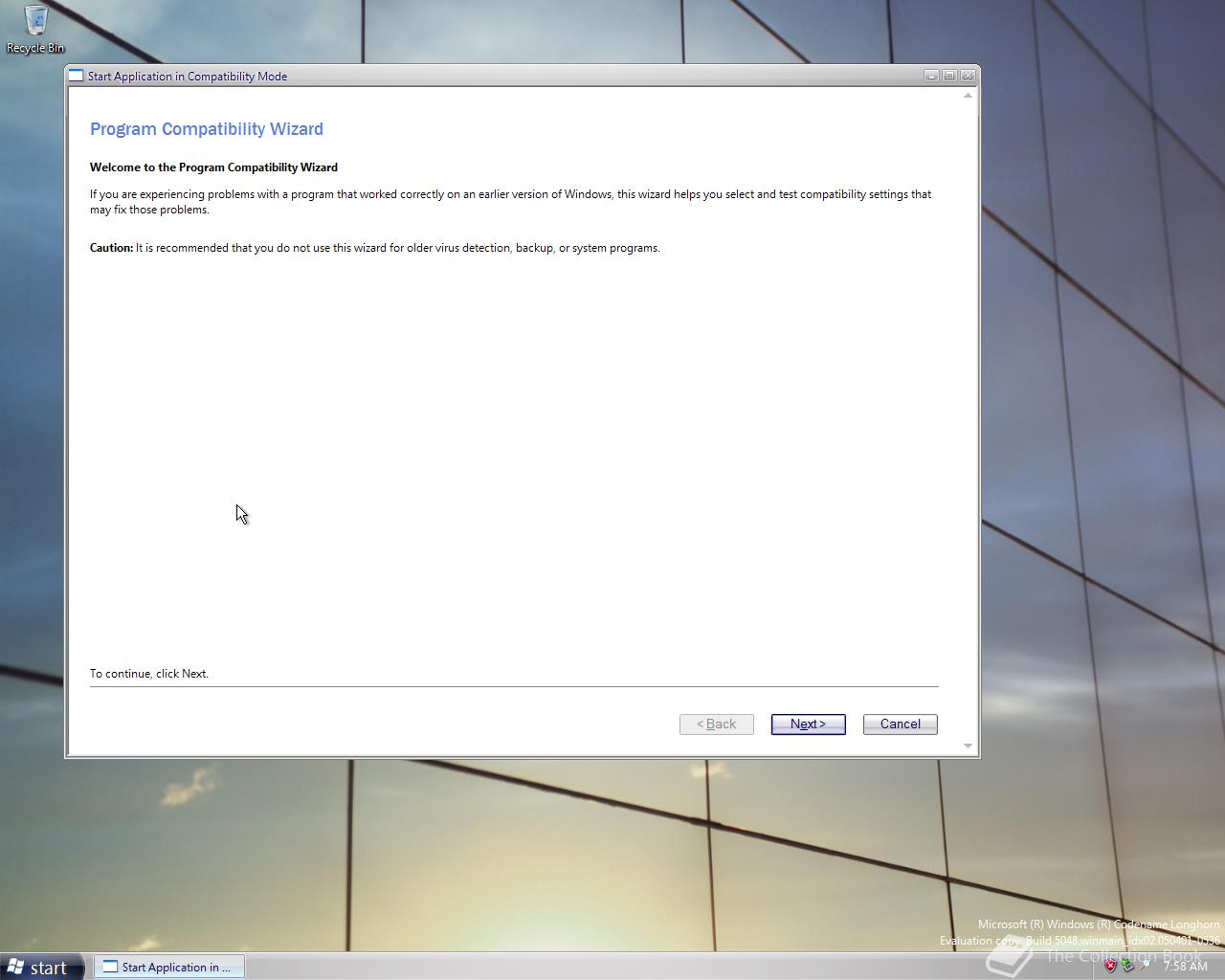
Task: Click 'To continue, click Next.' text
Action: tap(149, 674)
